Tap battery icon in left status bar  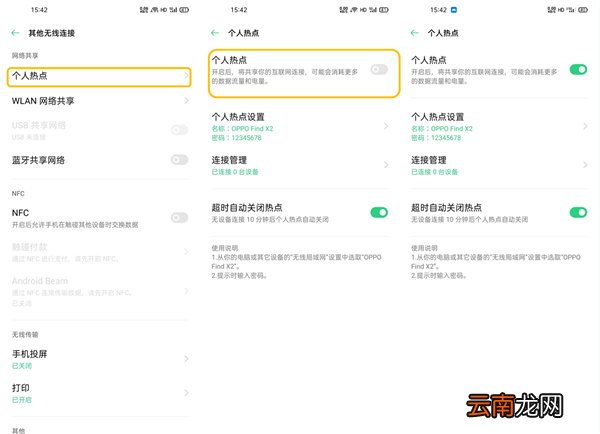pos(184,10)
